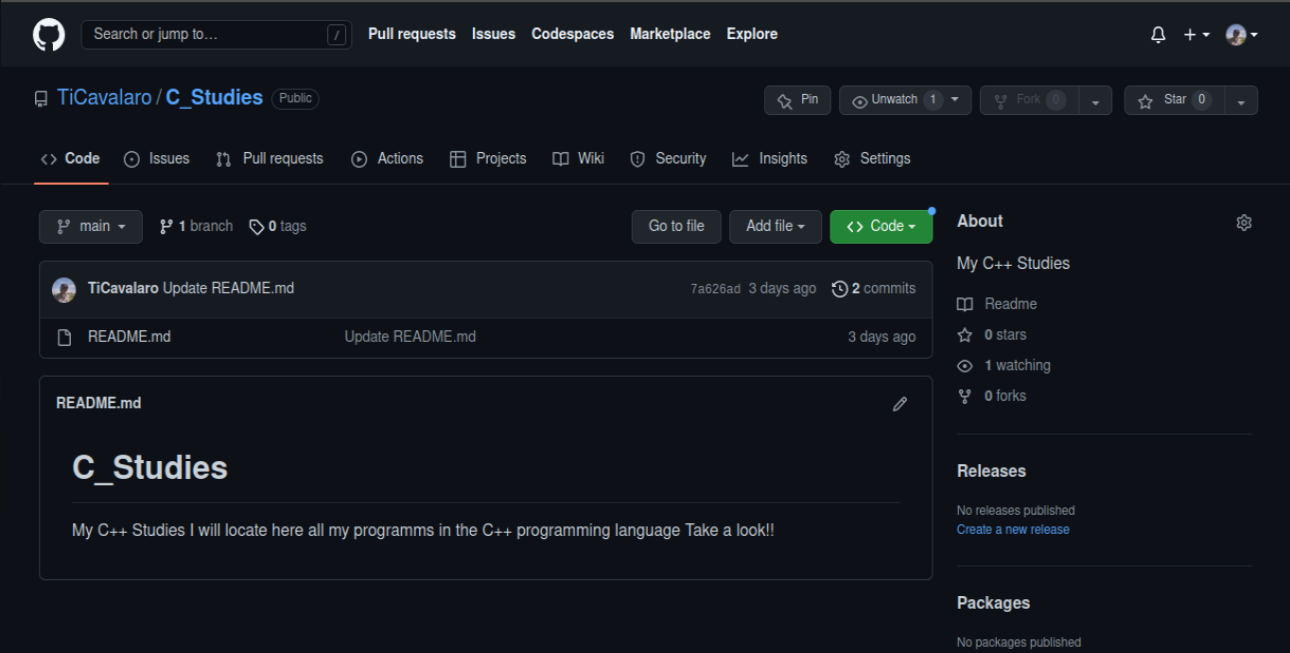This screenshot has height=653, width=1290.
Task: Open the create new plus menu
Action: pos(1197,35)
